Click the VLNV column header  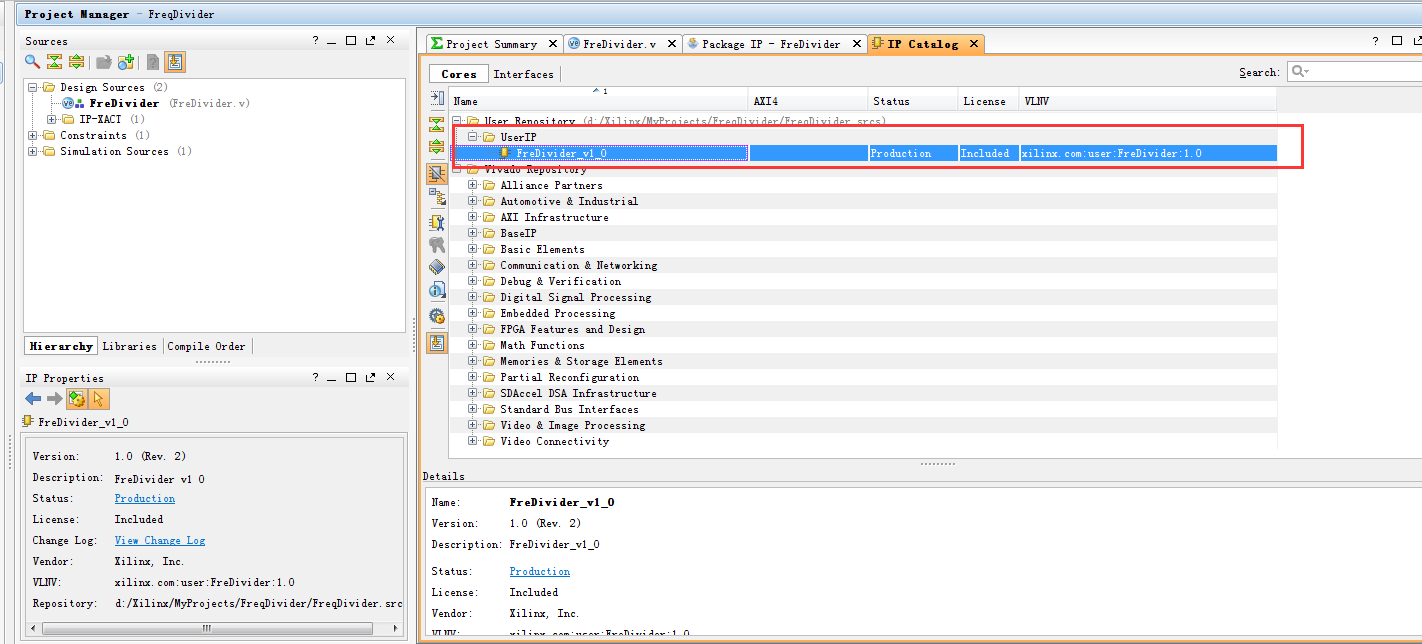click(x=1148, y=101)
